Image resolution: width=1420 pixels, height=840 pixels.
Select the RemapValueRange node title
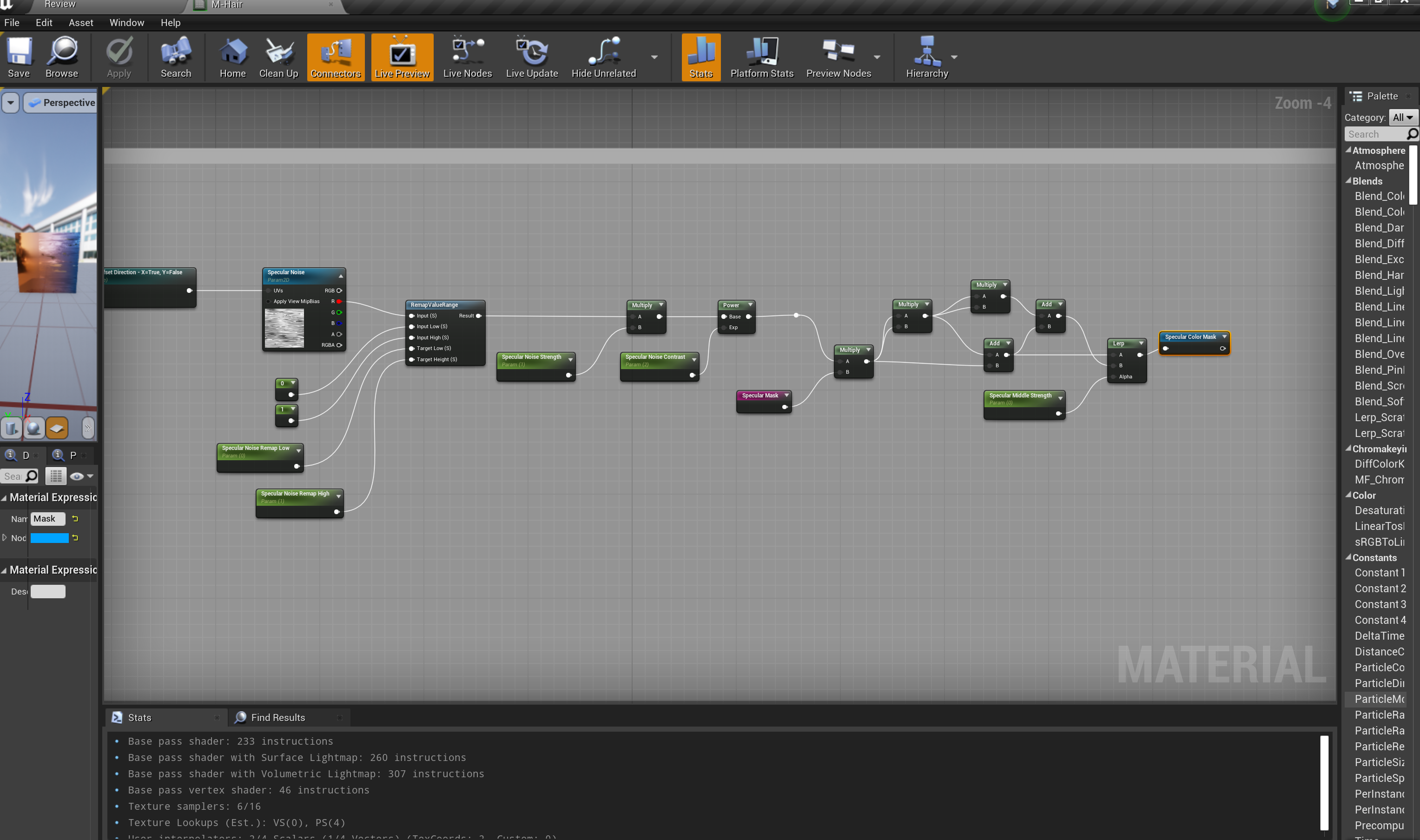[434, 304]
